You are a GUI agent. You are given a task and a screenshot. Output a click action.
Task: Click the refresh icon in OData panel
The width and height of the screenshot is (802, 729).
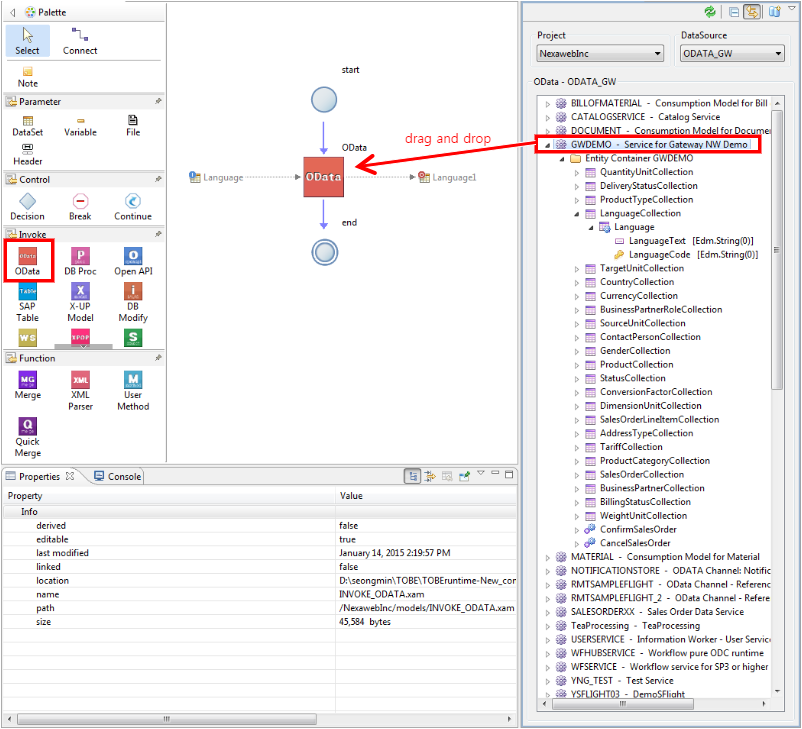(x=710, y=12)
